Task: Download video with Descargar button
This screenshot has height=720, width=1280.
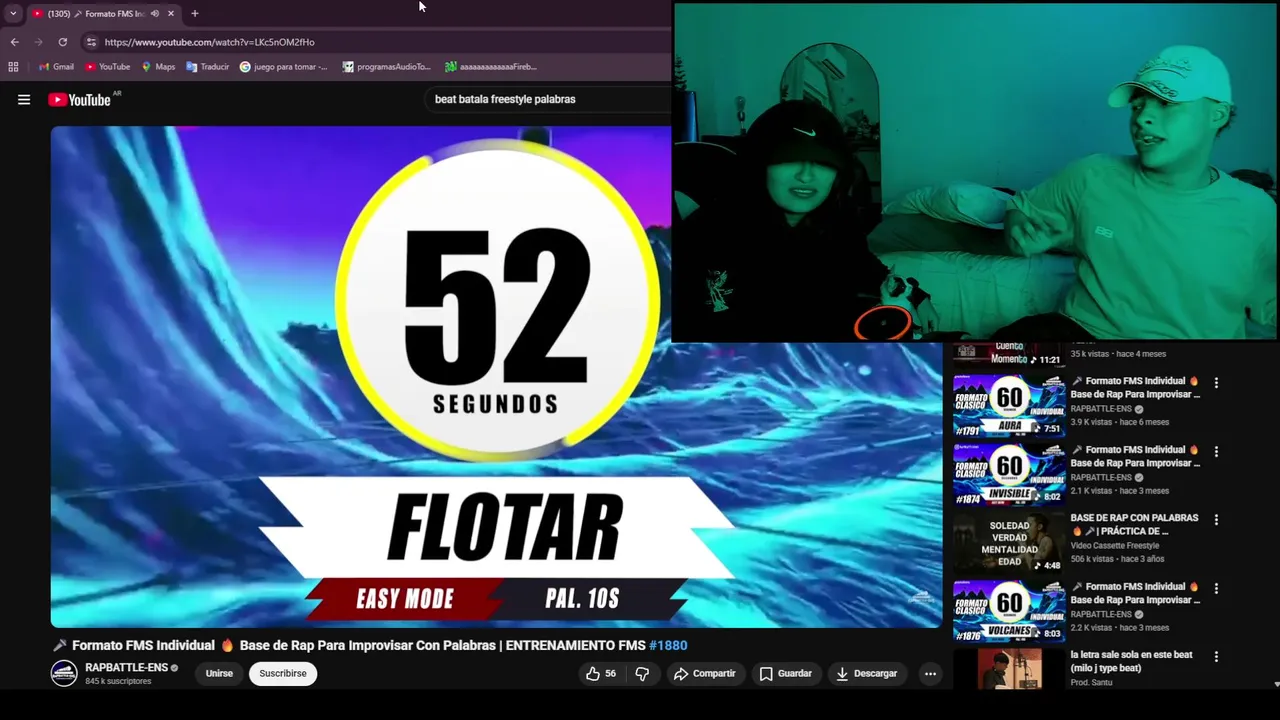Action: coord(867,674)
